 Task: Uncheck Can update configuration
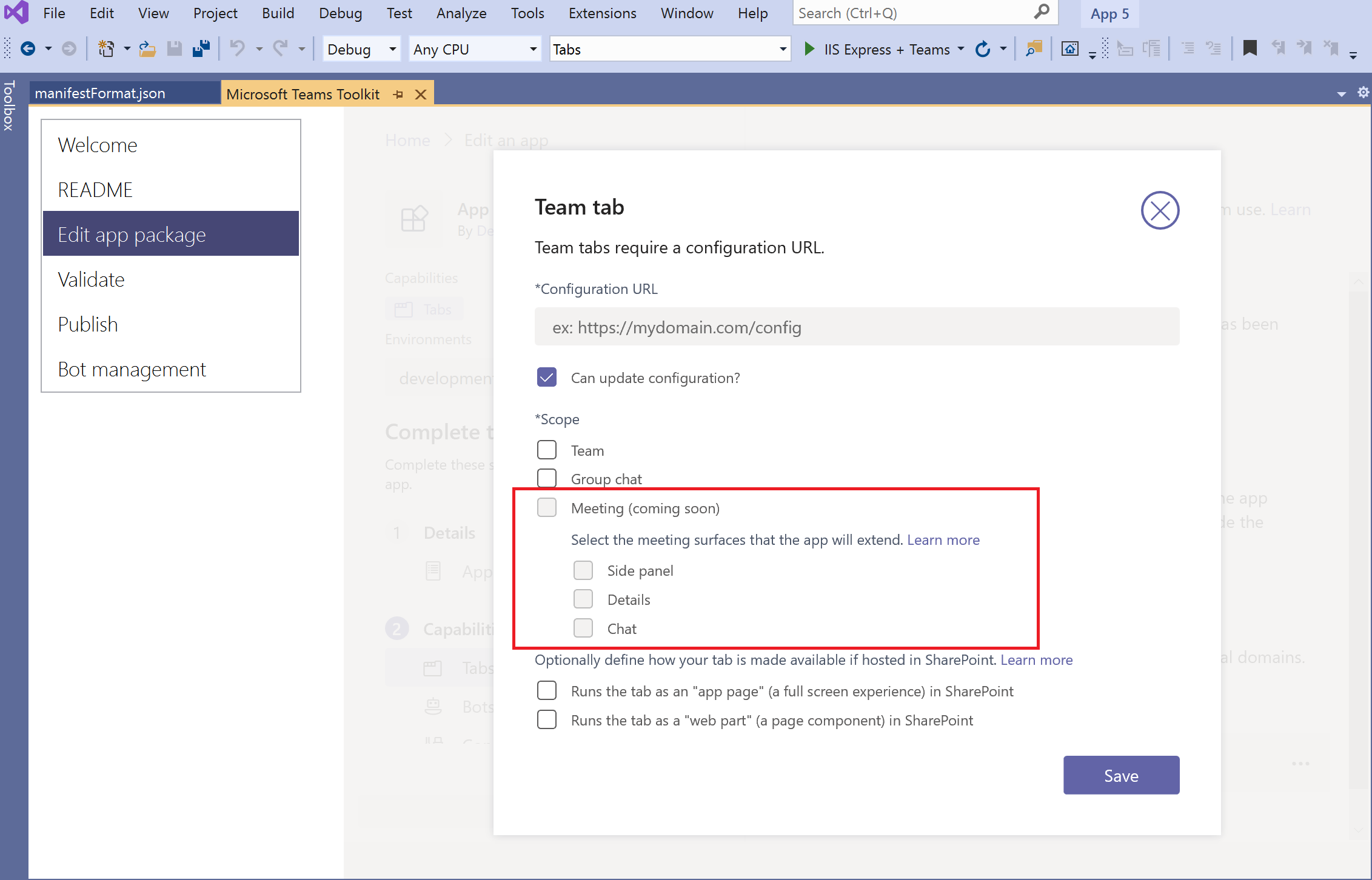pos(546,377)
